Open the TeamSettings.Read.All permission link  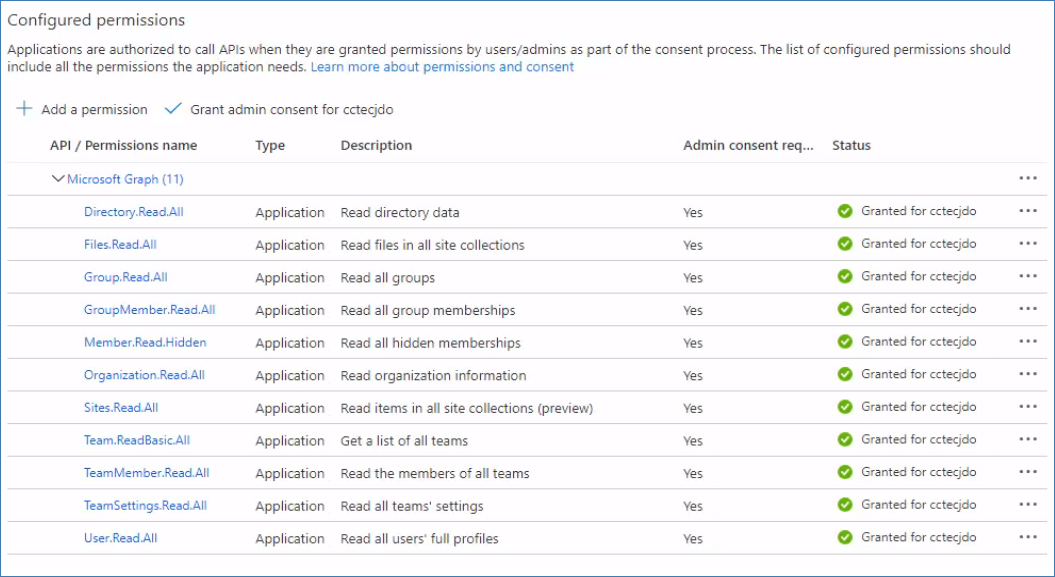point(145,505)
